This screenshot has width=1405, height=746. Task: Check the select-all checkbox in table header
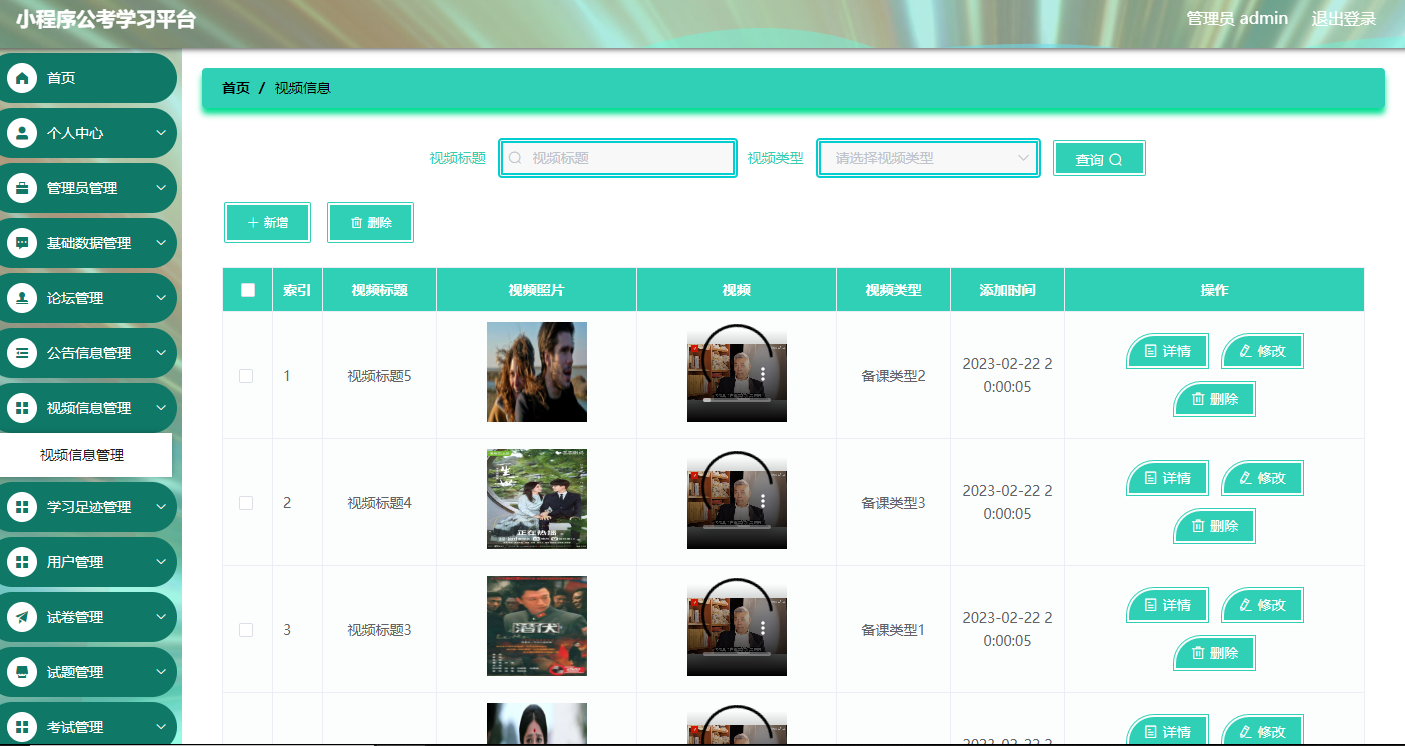tap(246, 288)
